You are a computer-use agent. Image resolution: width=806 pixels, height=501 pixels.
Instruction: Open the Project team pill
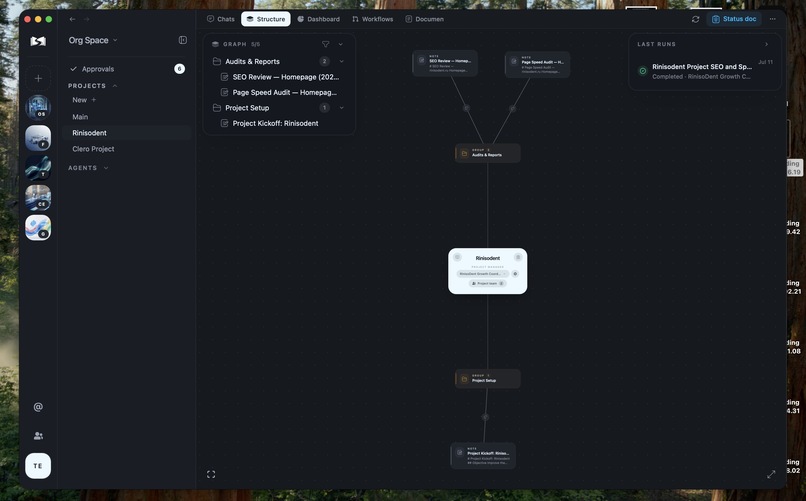click(x=487, y=284)
